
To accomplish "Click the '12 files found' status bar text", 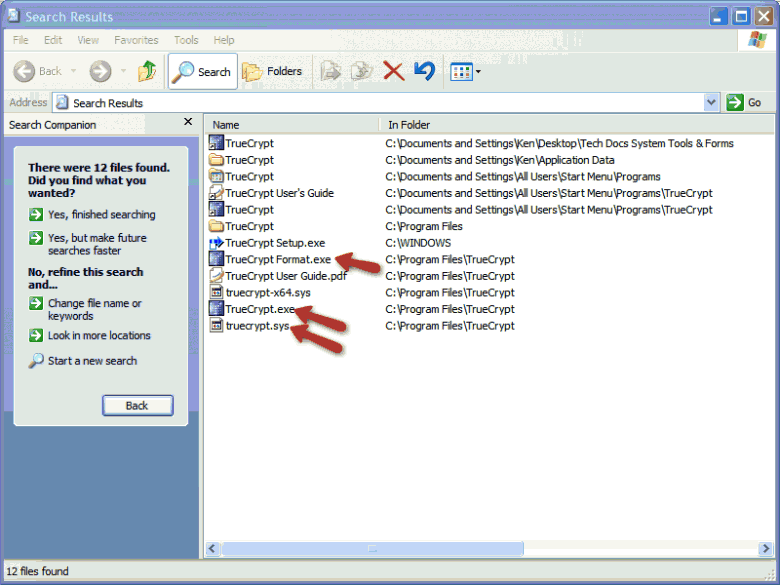I will click(37, 571).
